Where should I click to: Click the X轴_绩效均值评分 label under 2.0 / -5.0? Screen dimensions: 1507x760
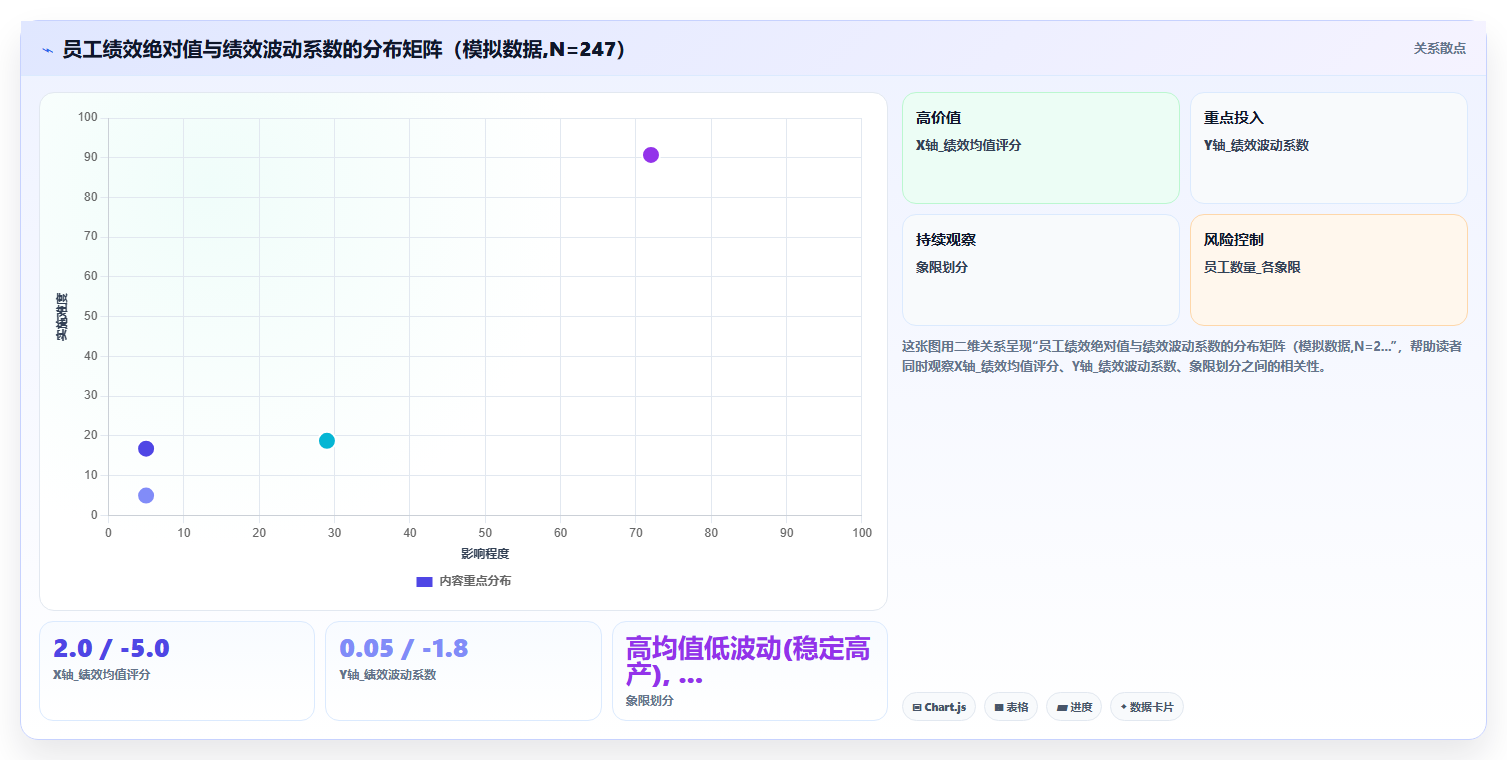[x=102, y=675]
